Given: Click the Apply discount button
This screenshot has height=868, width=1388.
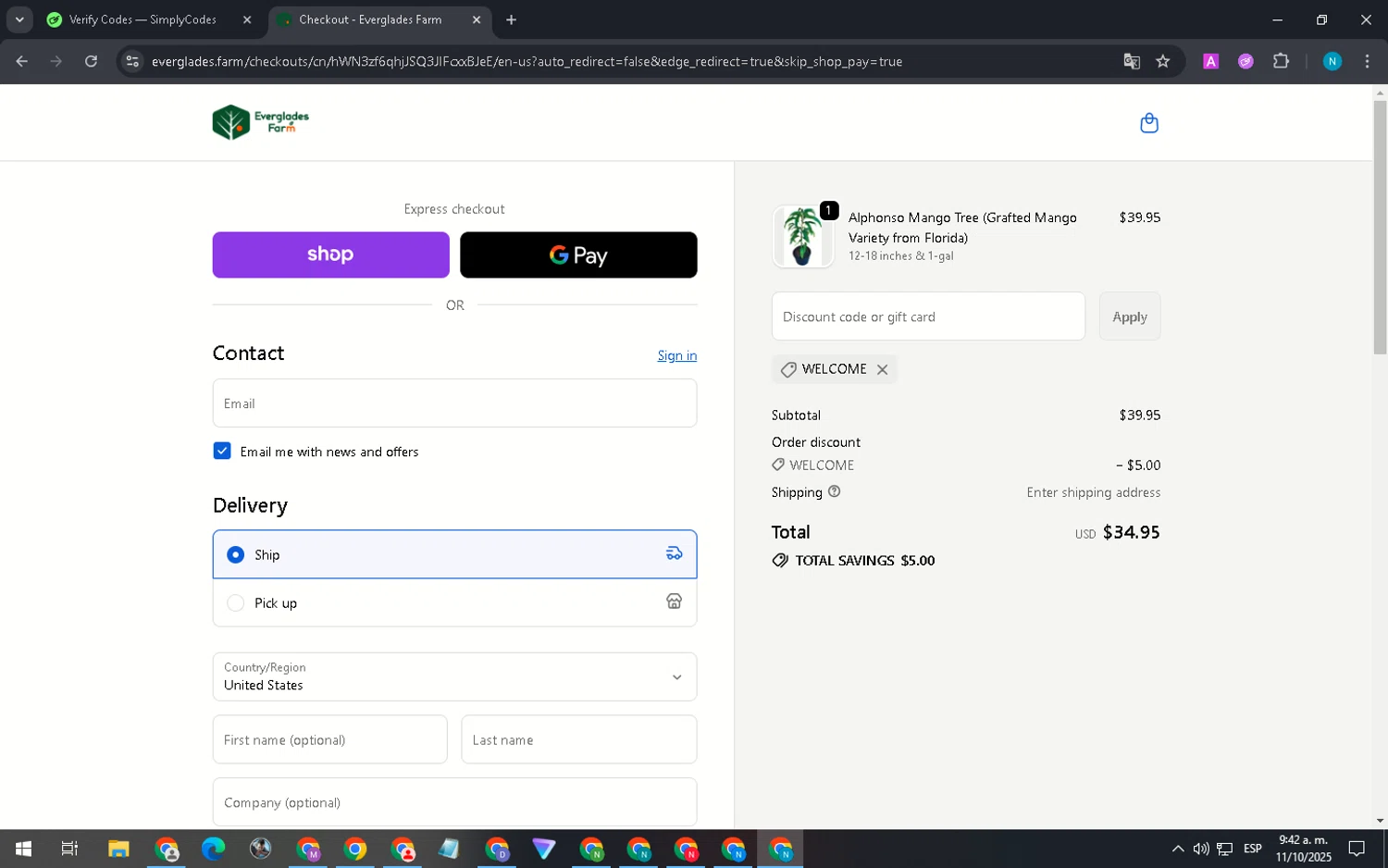Looking at the screenshot, I should point(1130,316).
